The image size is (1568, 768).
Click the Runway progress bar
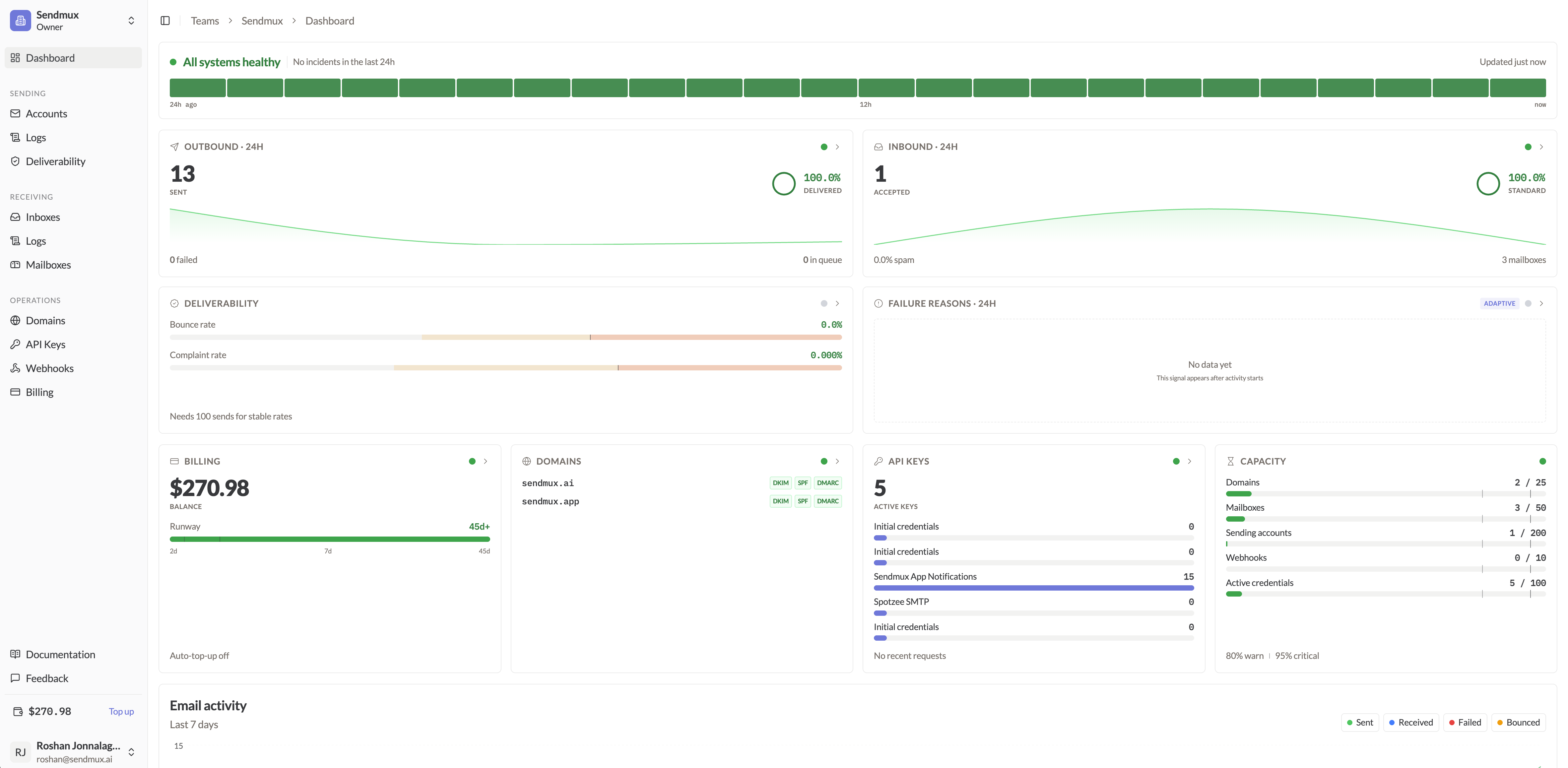tap(329, 539)
